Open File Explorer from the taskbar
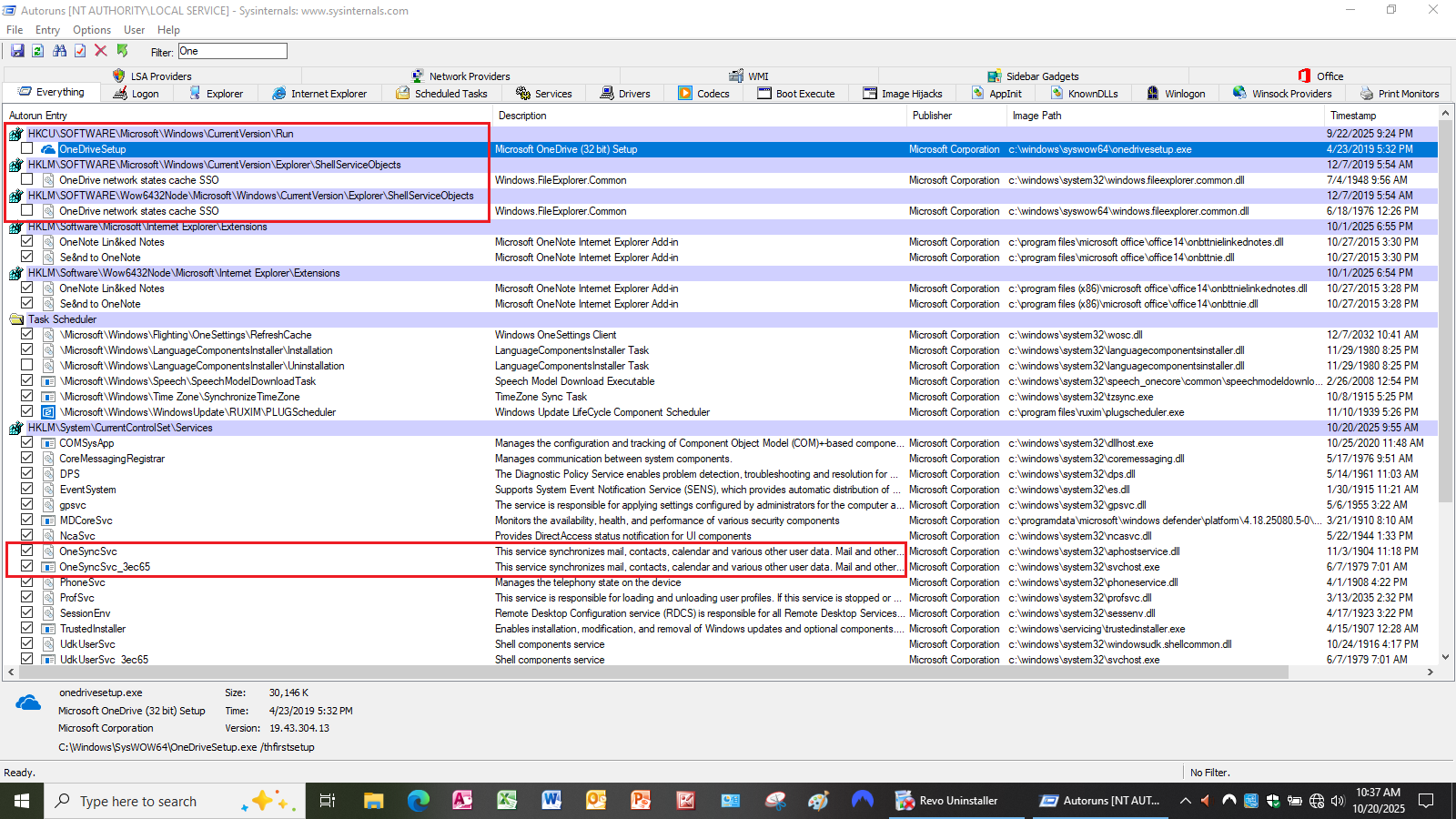The width and height of the screenshot is (1456, 819). point(373,801)
